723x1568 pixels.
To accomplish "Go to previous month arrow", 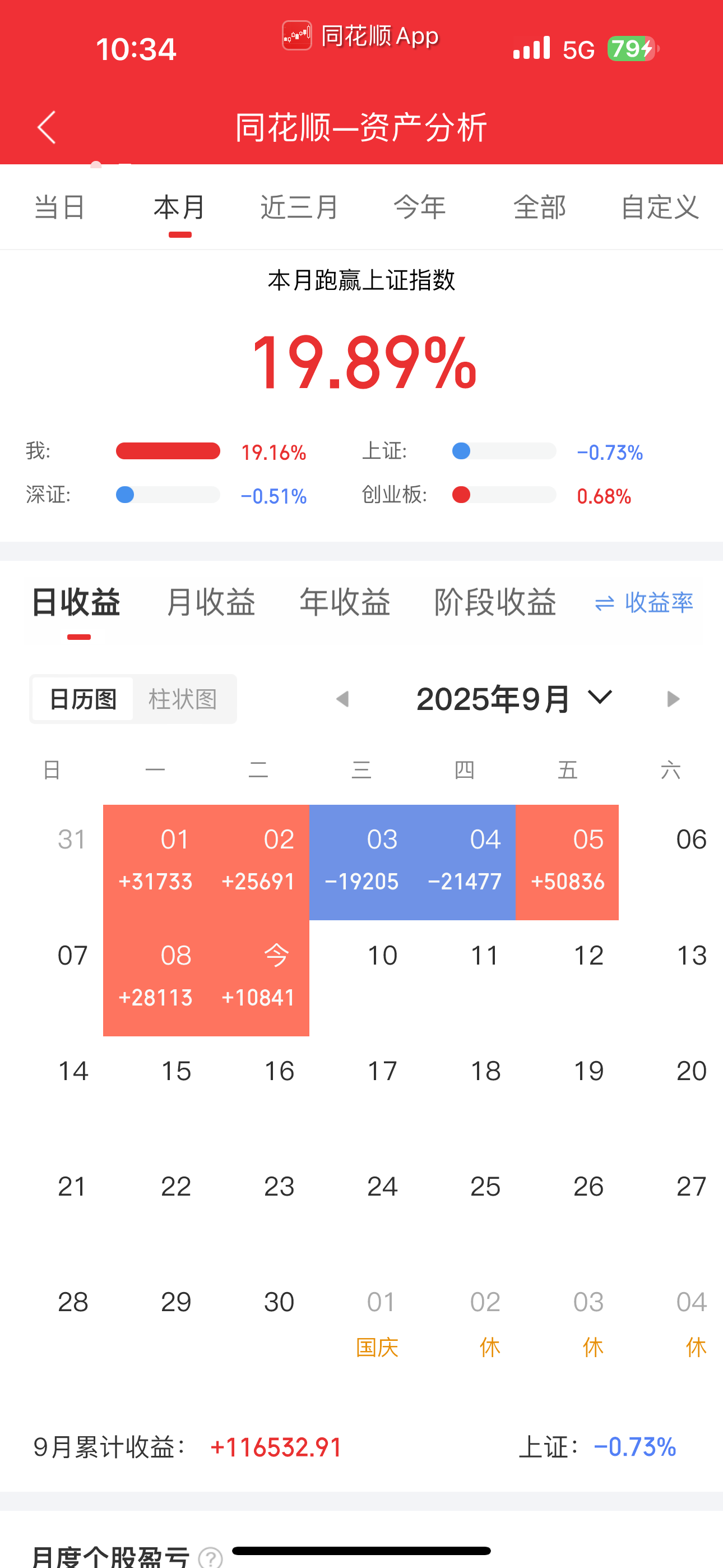I will click(342, 699).
